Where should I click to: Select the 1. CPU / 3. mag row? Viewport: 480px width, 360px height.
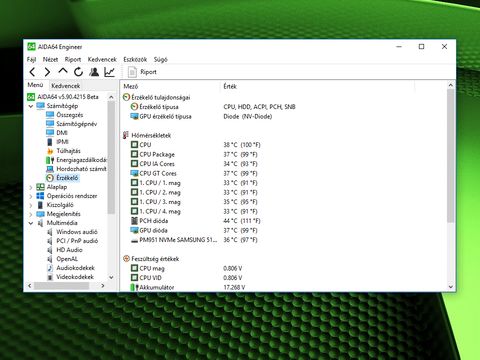(283, 202)
